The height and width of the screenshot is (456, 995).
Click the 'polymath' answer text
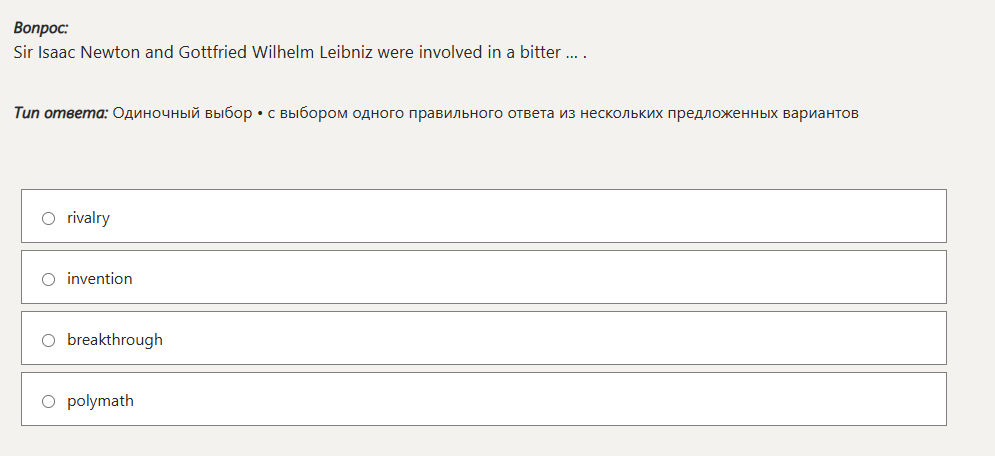tap(100, 401)
